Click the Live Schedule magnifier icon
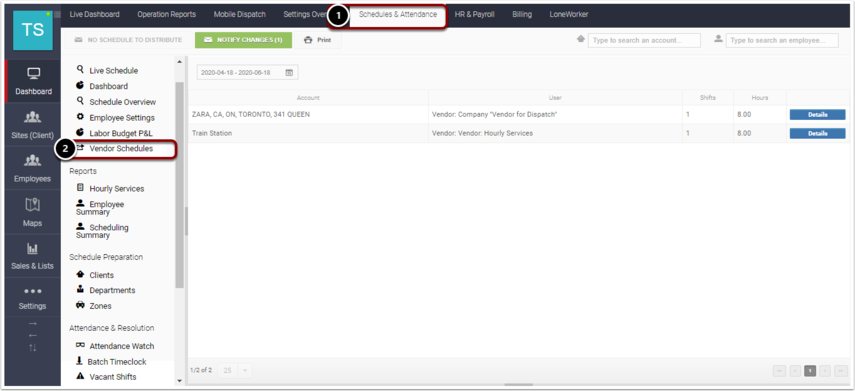Viewport: 855px width, 391px height. [x=80, y=70]
